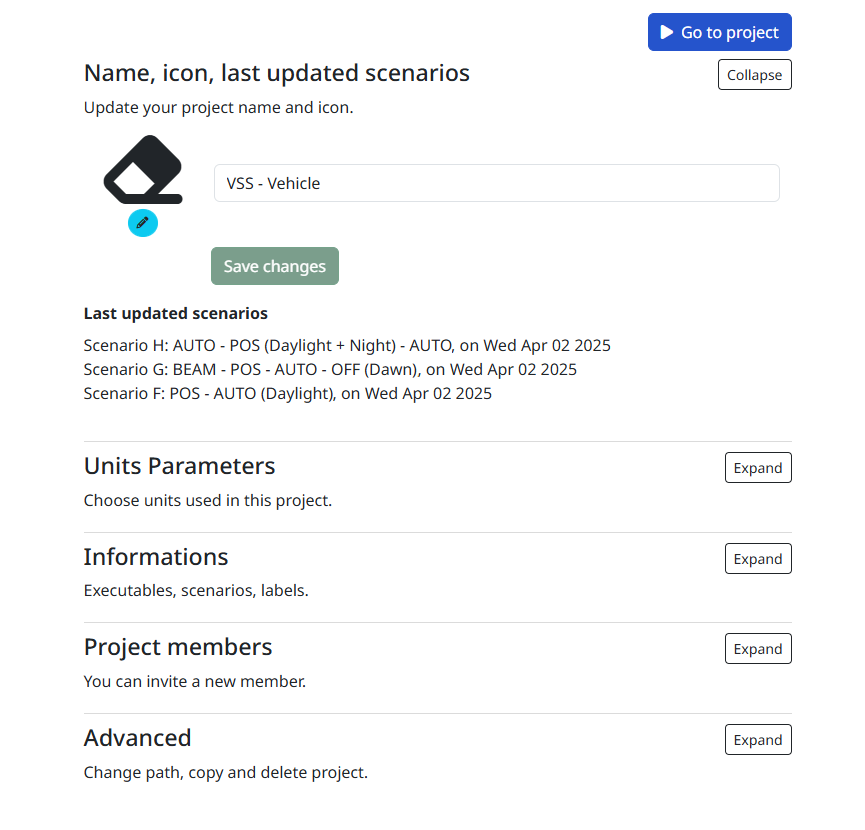Click 'Choose units used in this project.' text

tap(208, 501)
